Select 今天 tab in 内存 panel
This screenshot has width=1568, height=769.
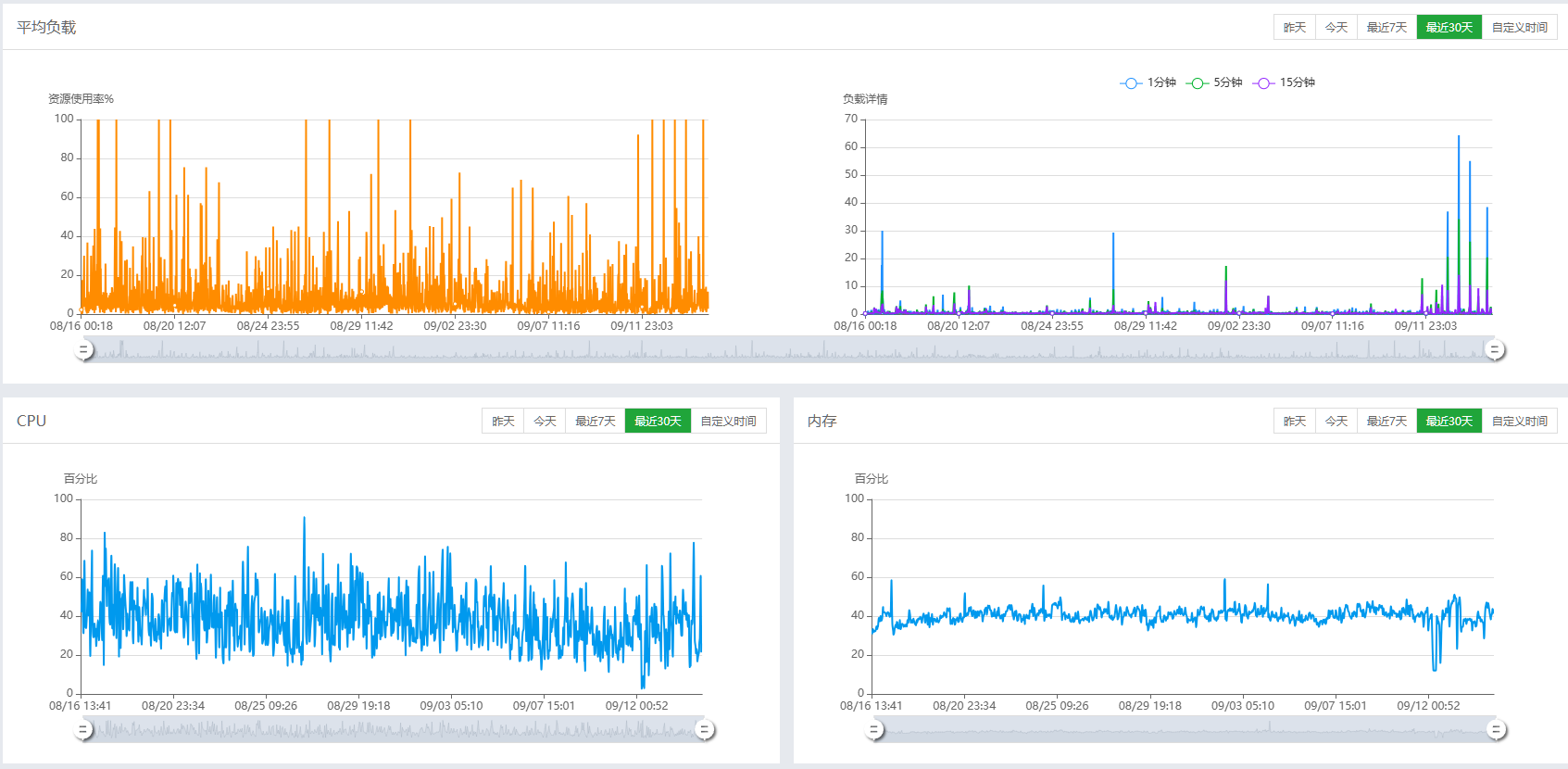pyautogui.click(x=1336, y=422)
